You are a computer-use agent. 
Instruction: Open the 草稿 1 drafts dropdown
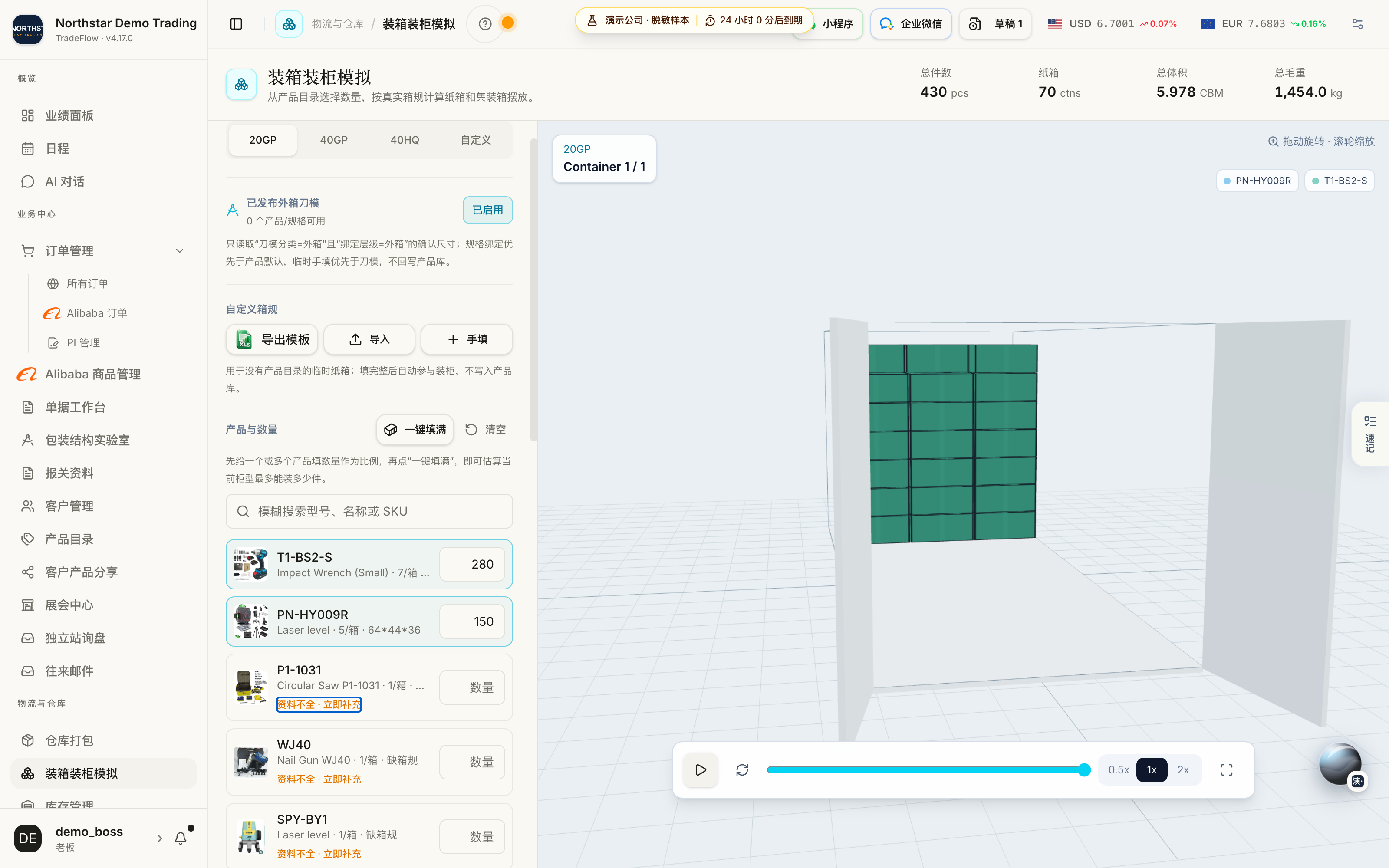coord(995,23)
